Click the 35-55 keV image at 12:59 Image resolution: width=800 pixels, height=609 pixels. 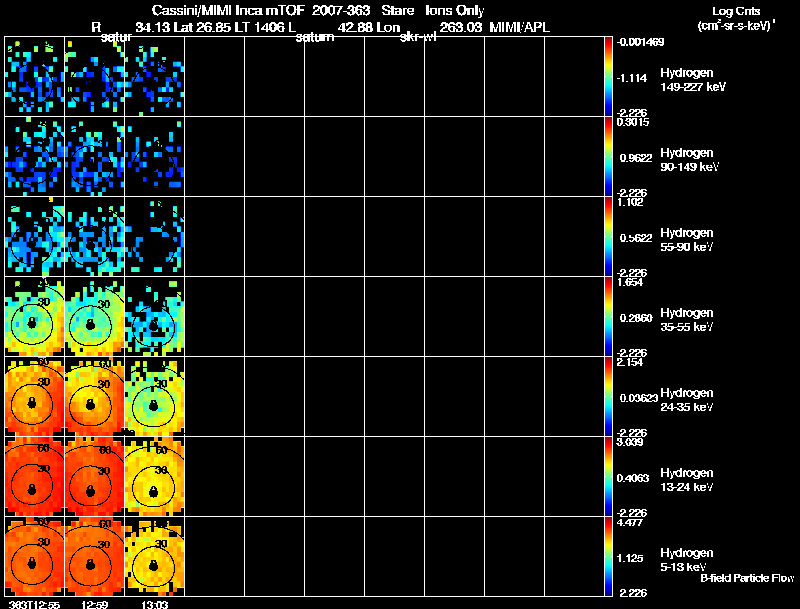click(94, 317)
